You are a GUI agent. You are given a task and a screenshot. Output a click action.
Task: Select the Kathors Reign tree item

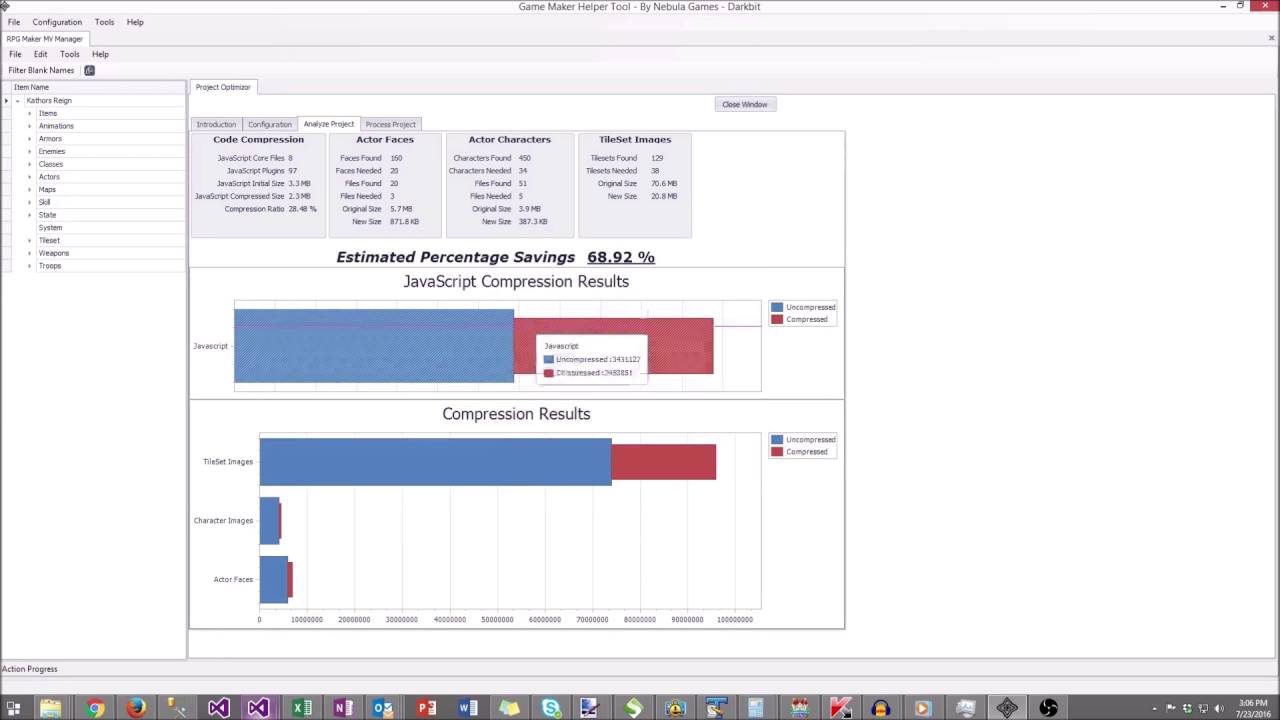pyautogui.click(x=48, y=101)
